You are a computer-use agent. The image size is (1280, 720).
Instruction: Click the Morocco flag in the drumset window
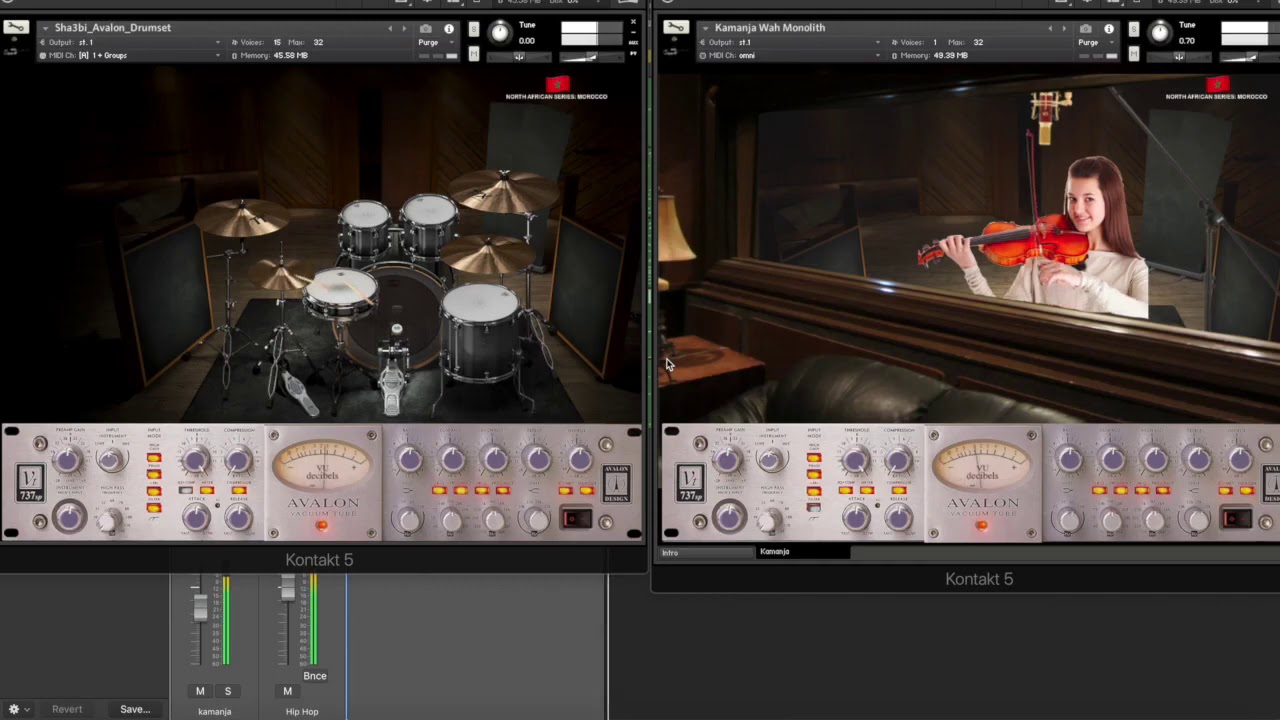[557, 84]
